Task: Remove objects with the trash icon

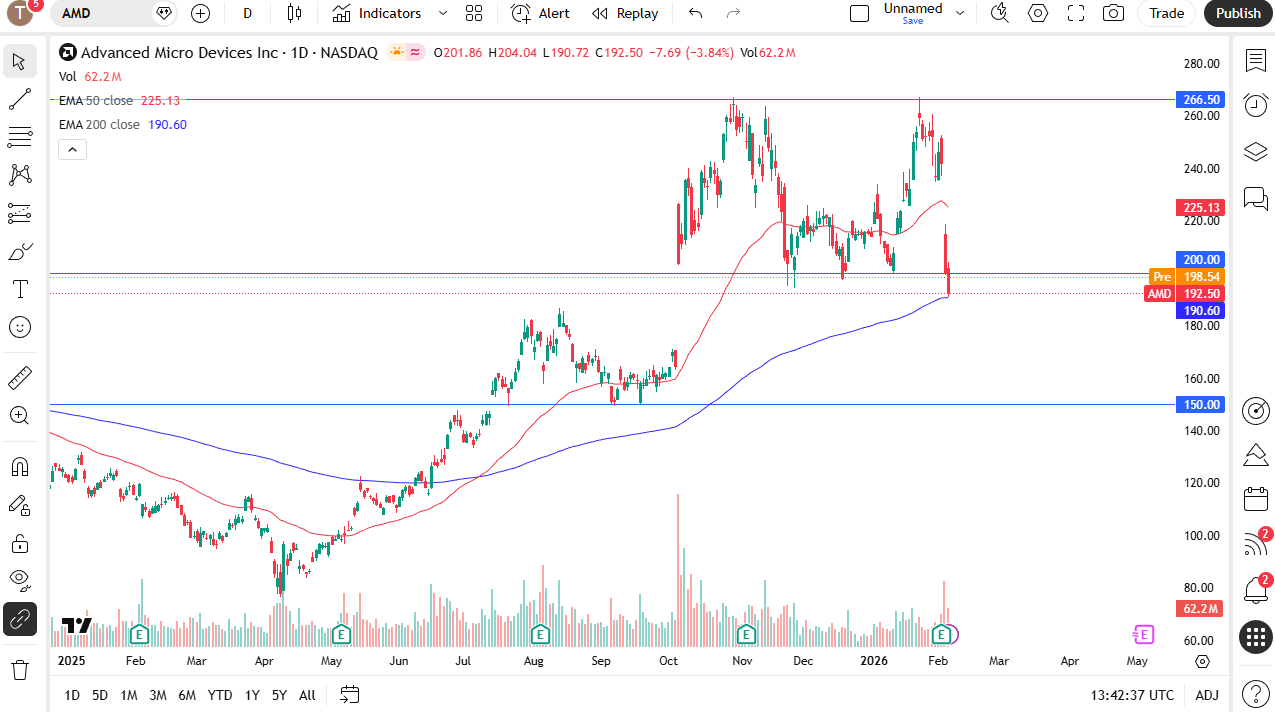Action: tap(19, 669)
